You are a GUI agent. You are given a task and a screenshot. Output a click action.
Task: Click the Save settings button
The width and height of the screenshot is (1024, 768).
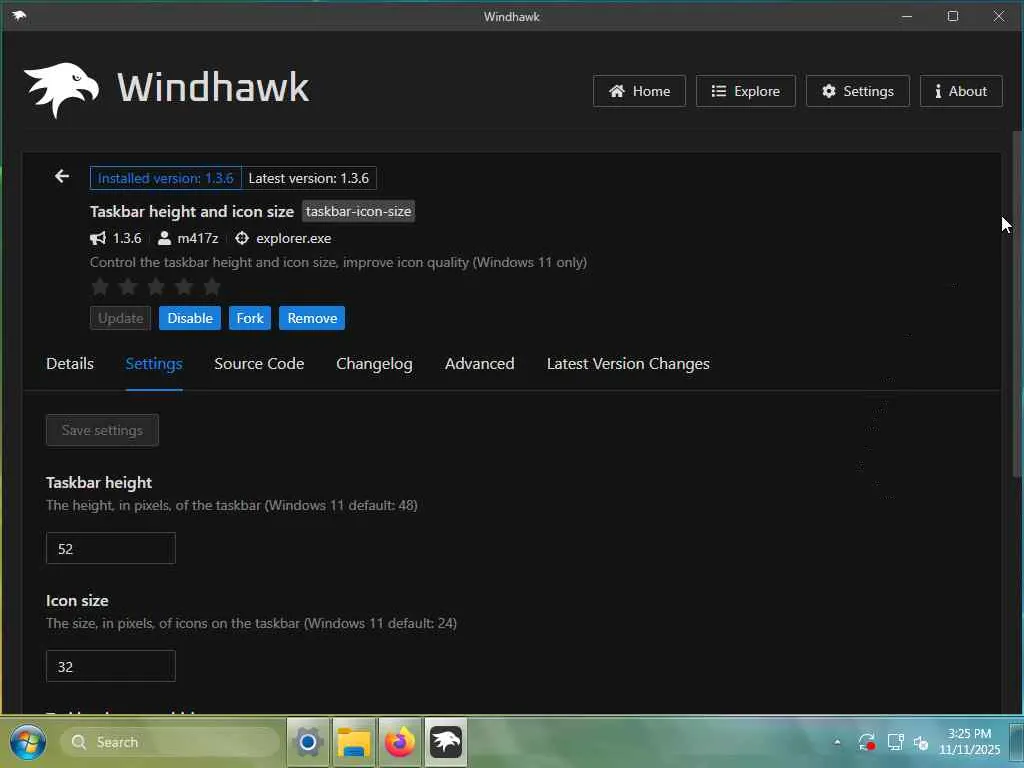[x=103, y=430]
